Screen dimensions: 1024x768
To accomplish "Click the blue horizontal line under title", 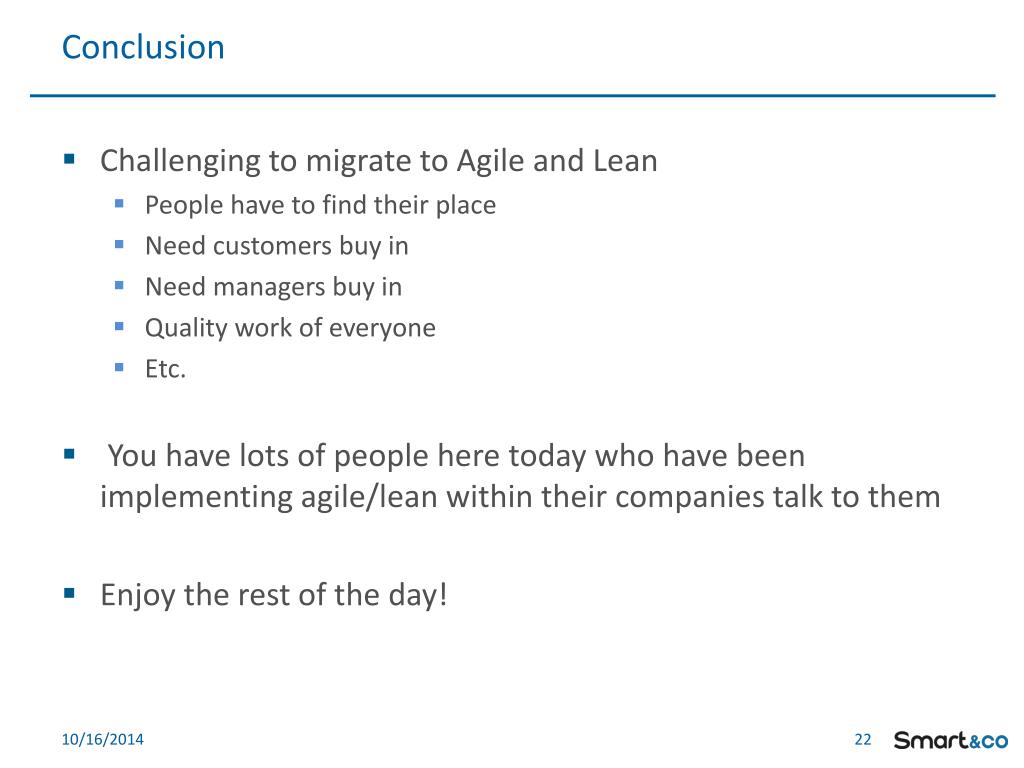I will [513, 96].
